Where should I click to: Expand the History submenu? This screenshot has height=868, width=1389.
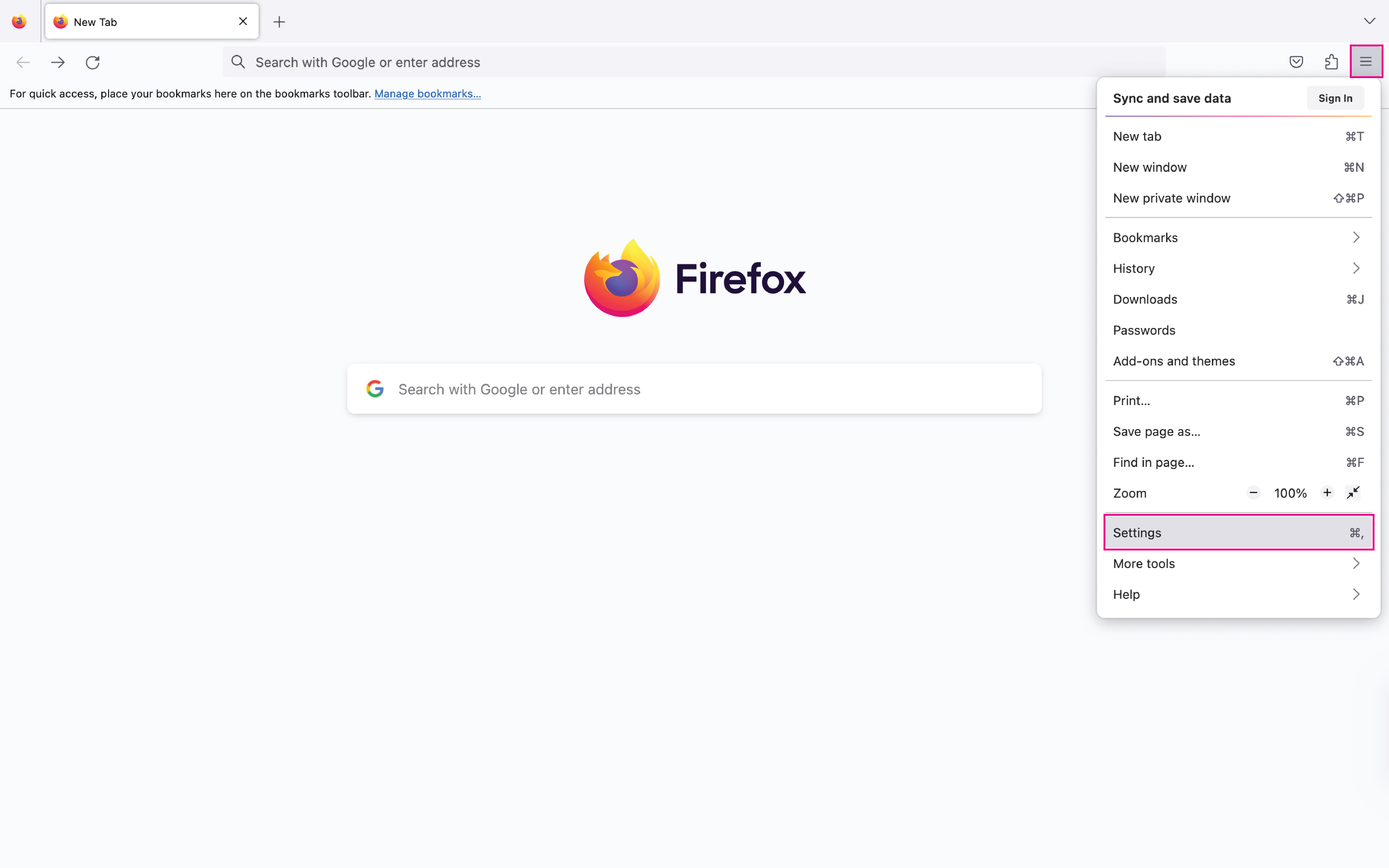[1239, 269]
